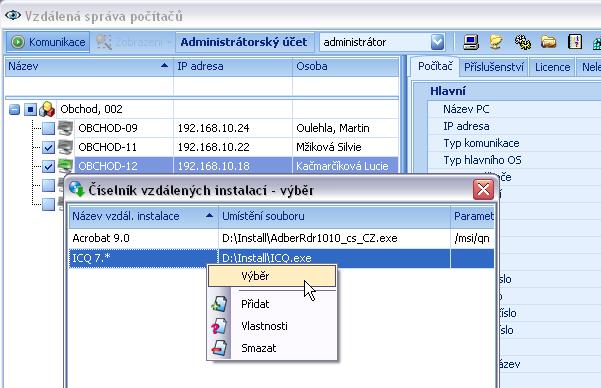Click the OBCHOD-09 computer icon
601x388 pixels.
tap(65, 128)
